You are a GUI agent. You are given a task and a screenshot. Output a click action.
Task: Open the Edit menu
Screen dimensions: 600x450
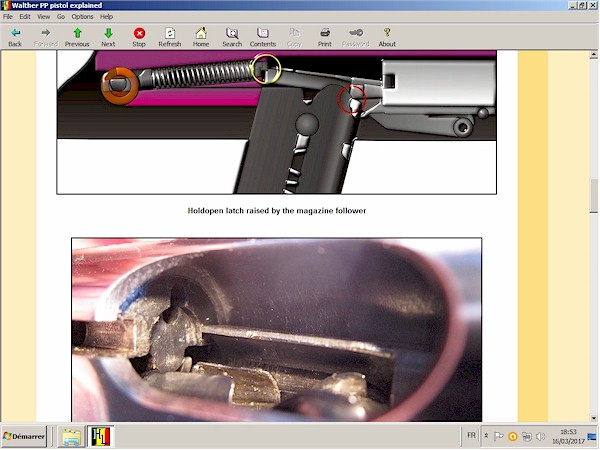[25, 16]
